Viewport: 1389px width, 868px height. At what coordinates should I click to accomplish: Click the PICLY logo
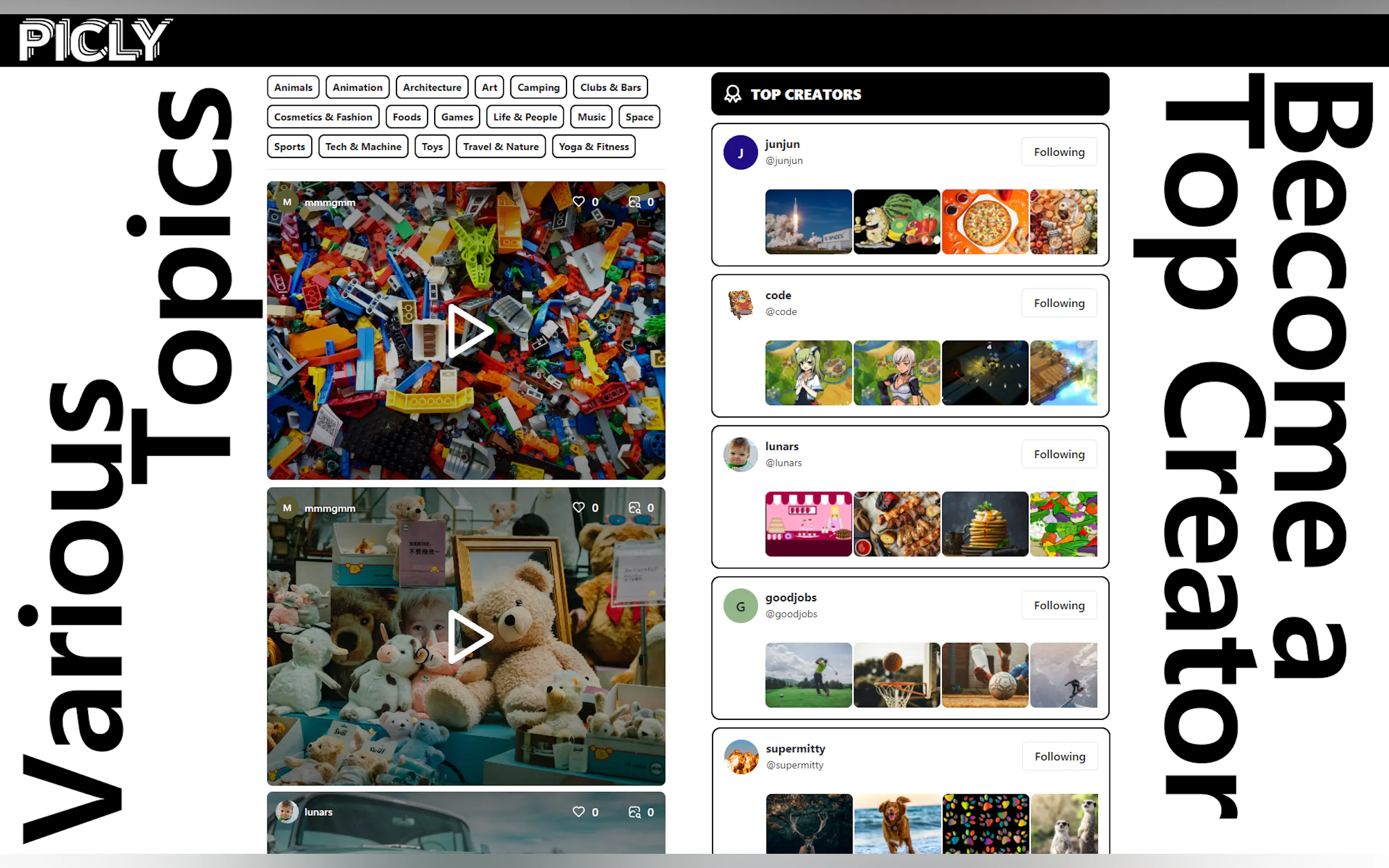point(95,39)
